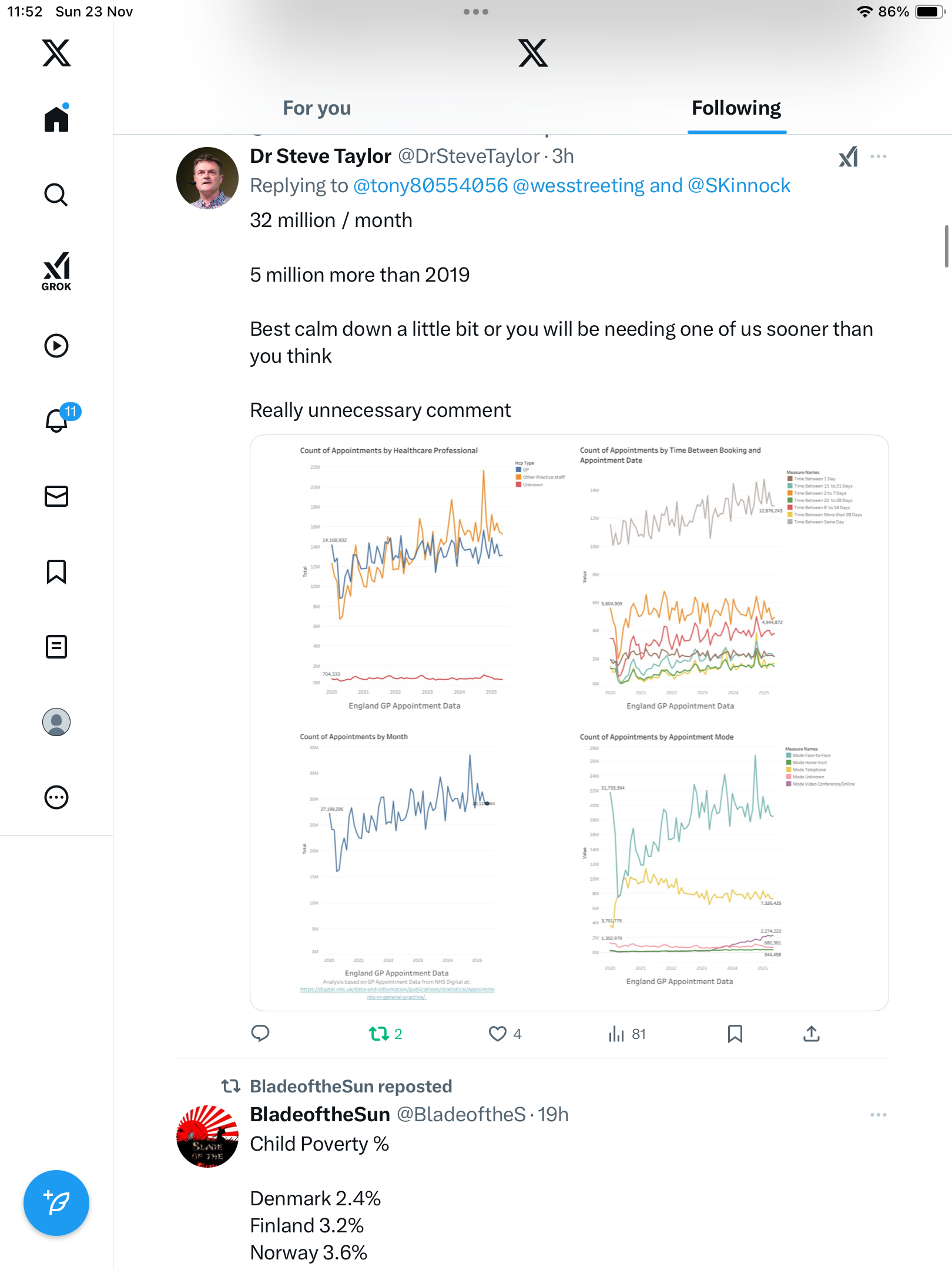The height and width of the screenshot is (1270, 952).
Task: Open the GP appointment charts image
Action: 569,723
